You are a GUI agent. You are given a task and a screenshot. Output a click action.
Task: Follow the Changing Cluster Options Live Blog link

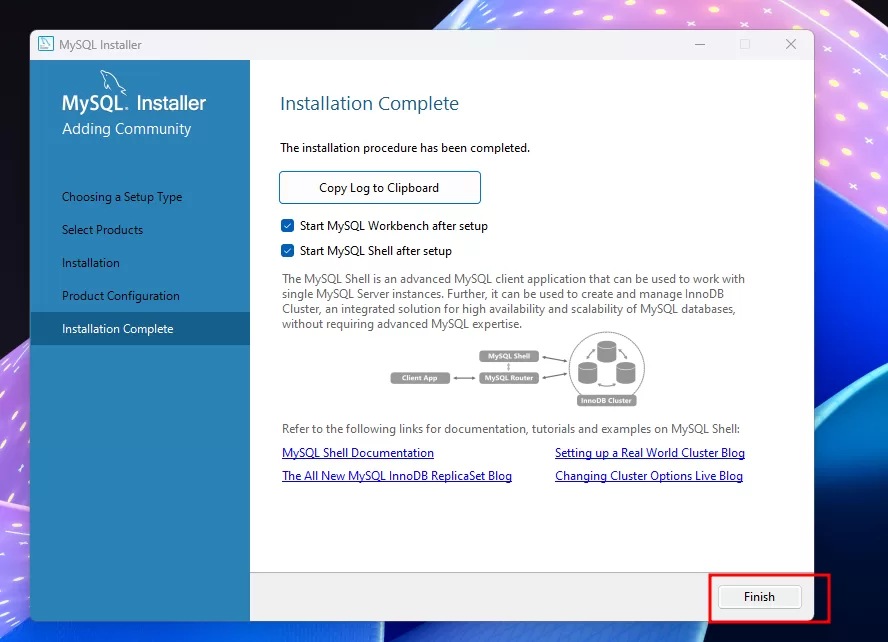[649, 476]
